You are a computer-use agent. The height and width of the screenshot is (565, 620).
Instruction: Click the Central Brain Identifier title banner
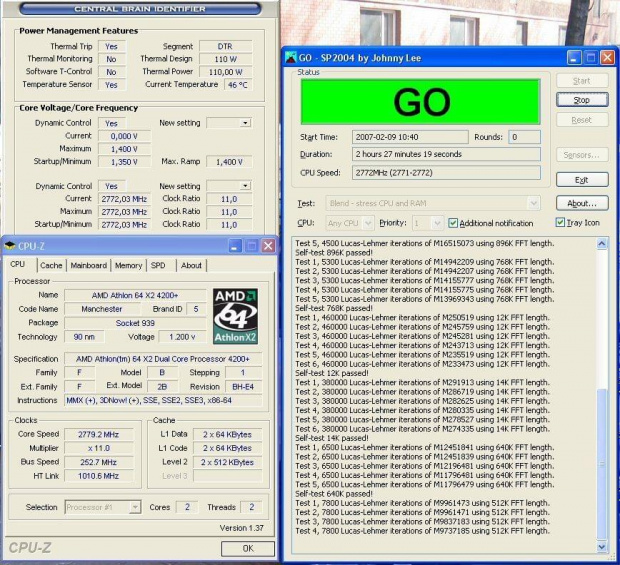pos(140,9)
